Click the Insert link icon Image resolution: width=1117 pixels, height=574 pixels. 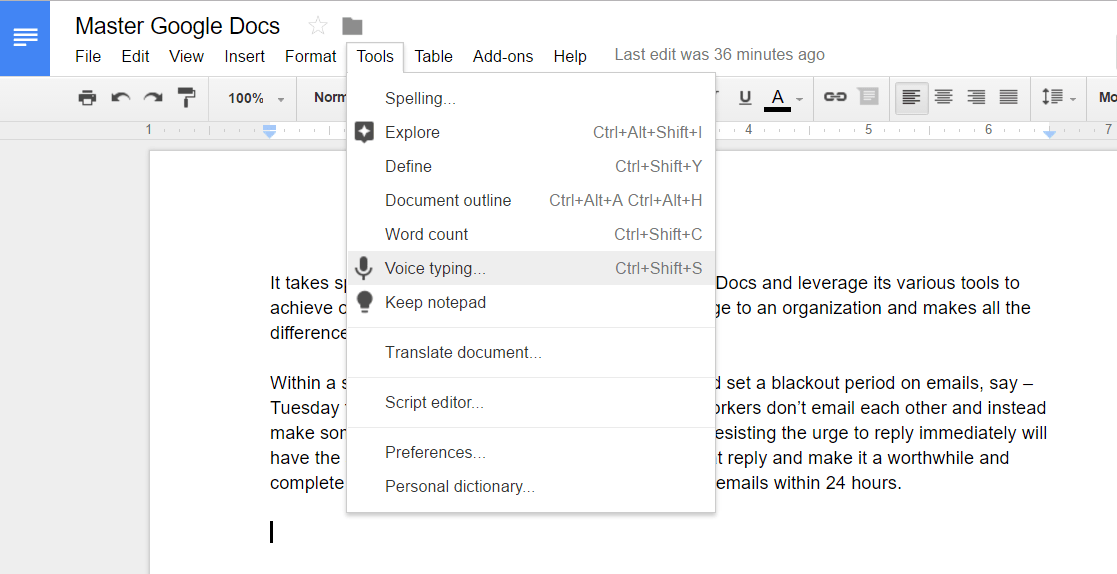pos(835,97)
